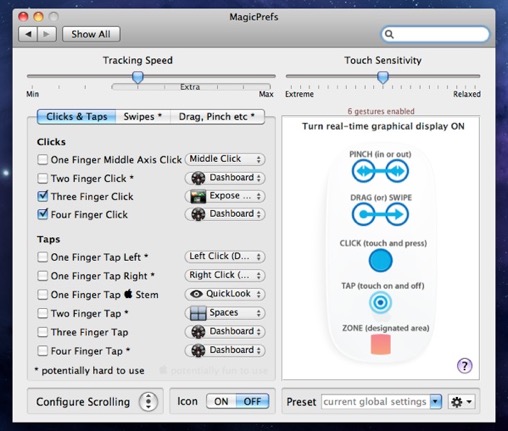This screenshot has width=508, height=431.
Task: Click the ZONE designated area pink square
Action: tap(381, 344)
